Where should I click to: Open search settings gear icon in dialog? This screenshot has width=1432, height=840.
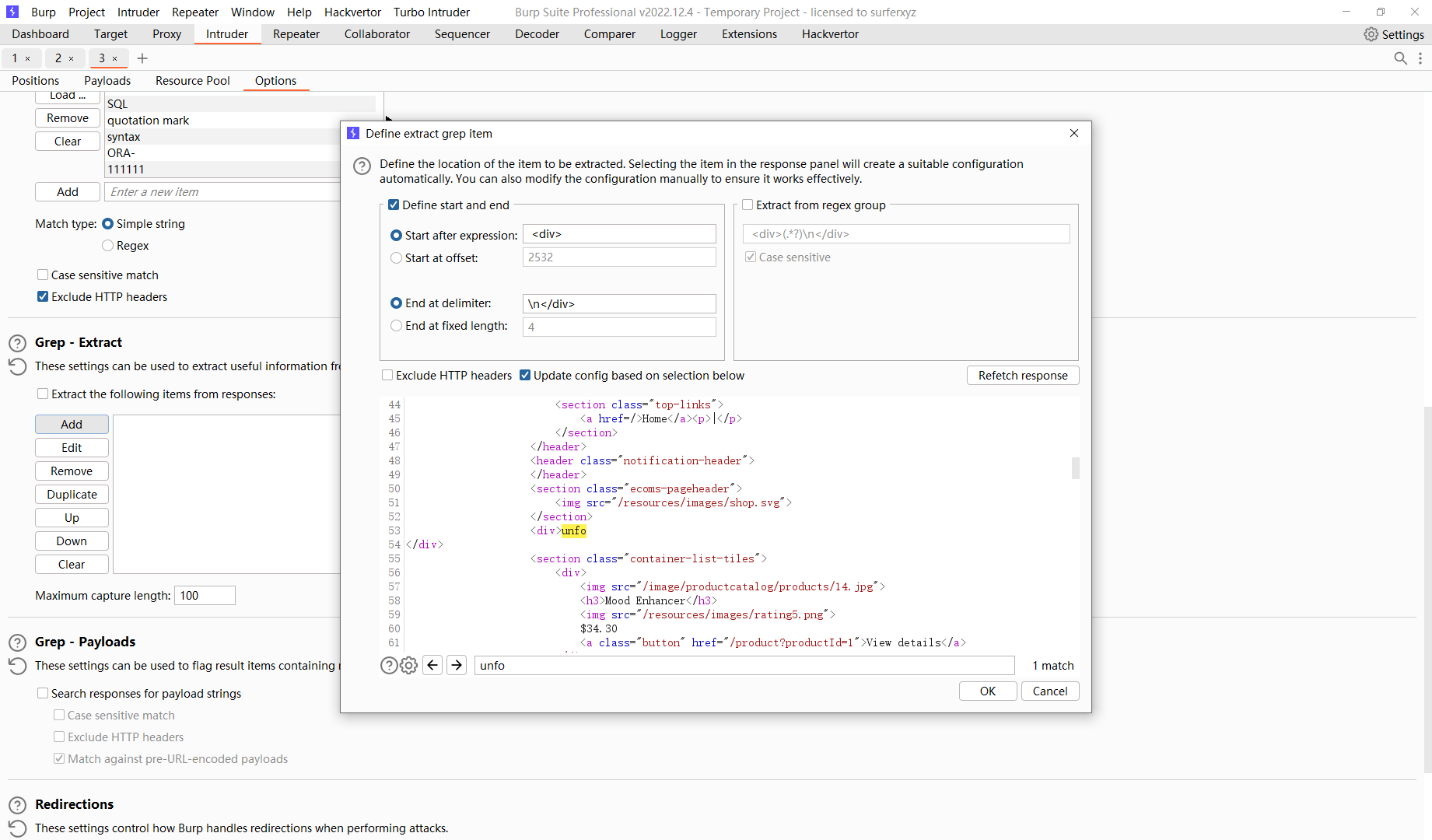[x=408, y=665]
